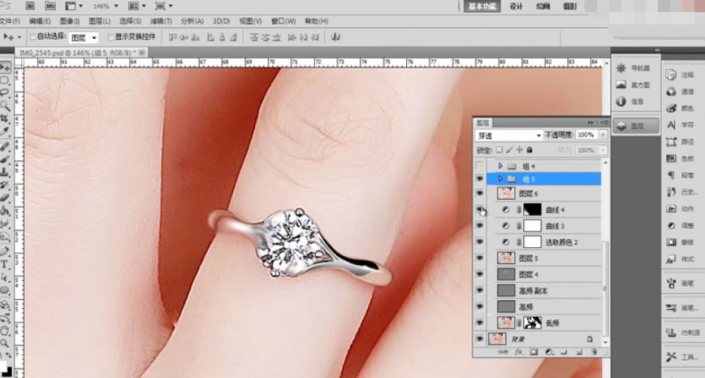This screenshot has width=705, height=378.
Task: Enable the show transform controls checkbox
Action: click(x=111, y=37)
